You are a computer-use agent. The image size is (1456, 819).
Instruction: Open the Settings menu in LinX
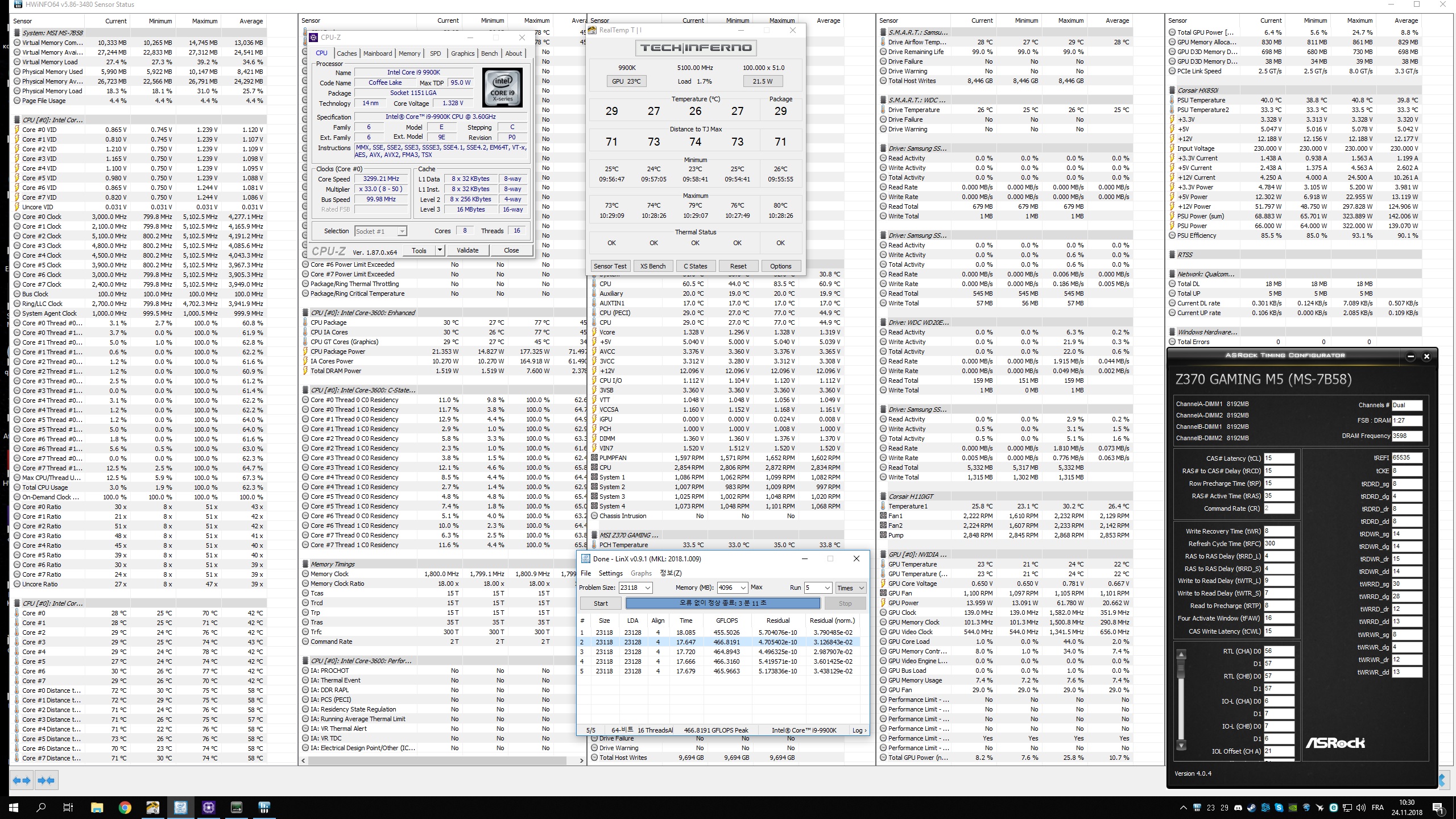pos(610,573)
